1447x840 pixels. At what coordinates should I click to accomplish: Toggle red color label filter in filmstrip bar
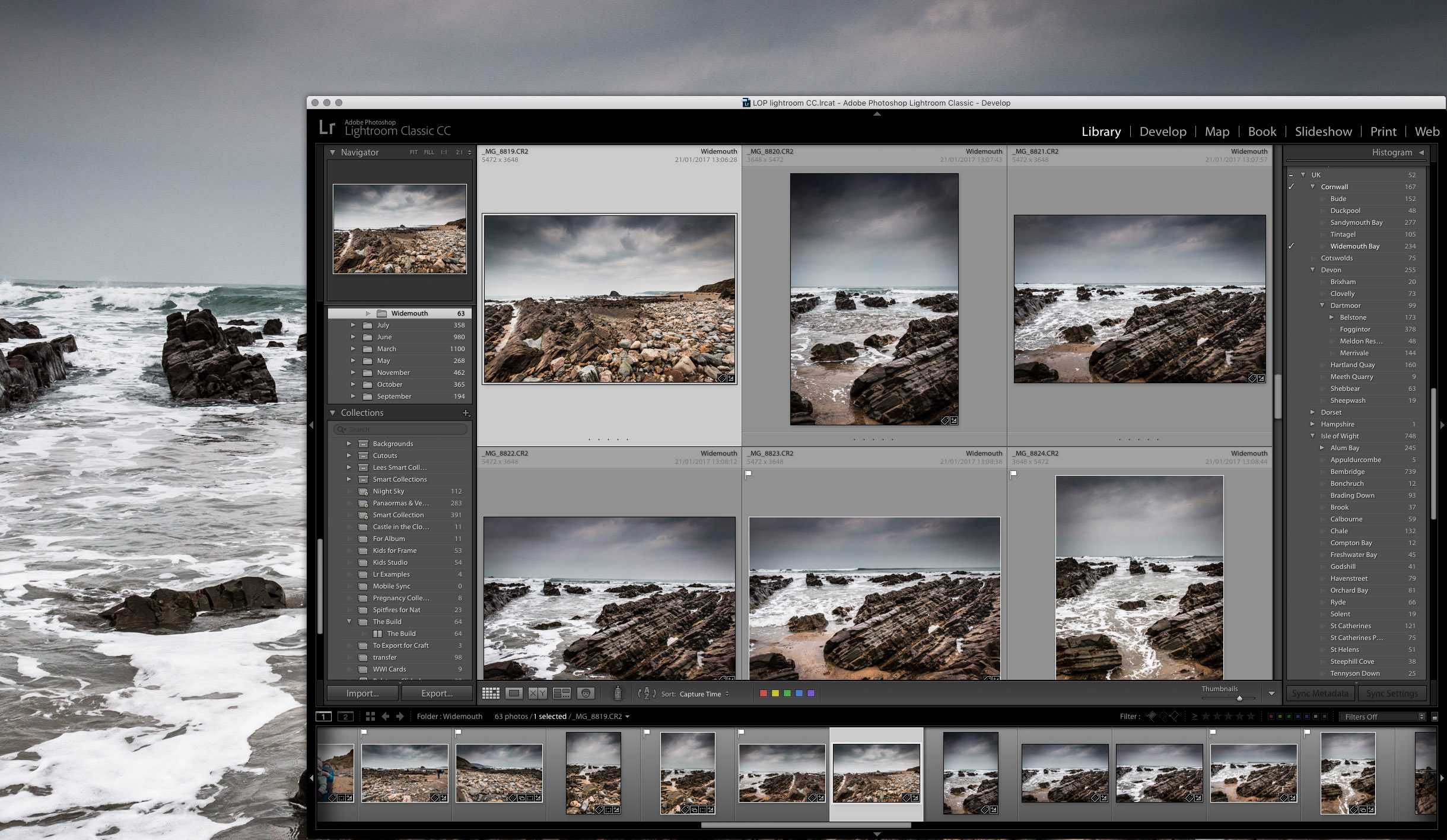tap(1270, 717)
